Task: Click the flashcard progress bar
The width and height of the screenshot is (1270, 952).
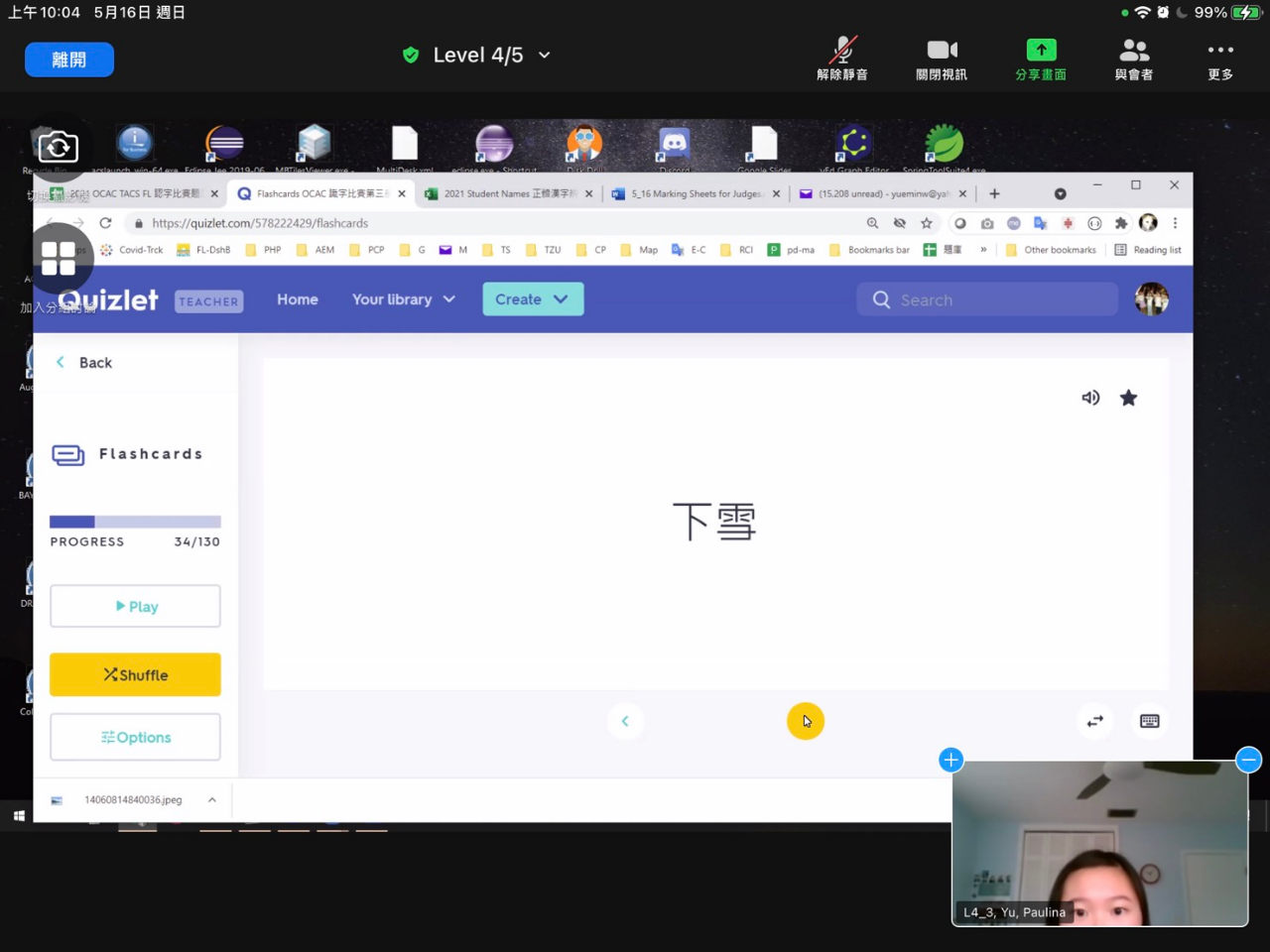Action: click(x=135, y=522)
